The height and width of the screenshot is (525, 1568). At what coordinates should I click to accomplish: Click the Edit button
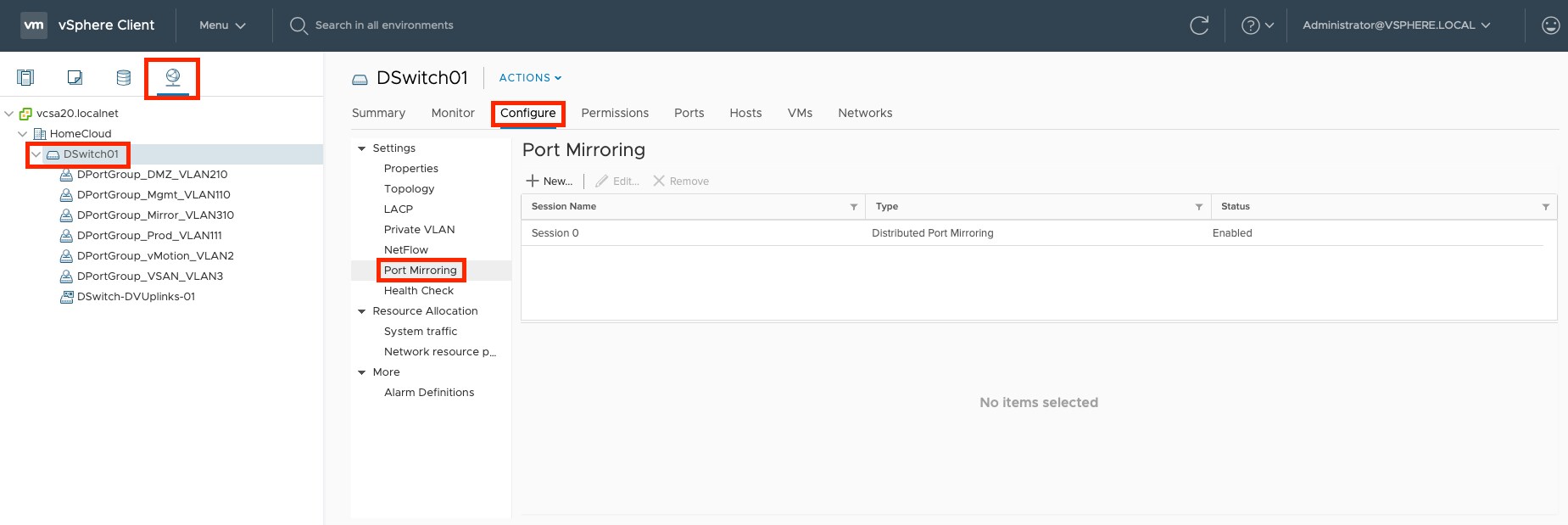617,181
